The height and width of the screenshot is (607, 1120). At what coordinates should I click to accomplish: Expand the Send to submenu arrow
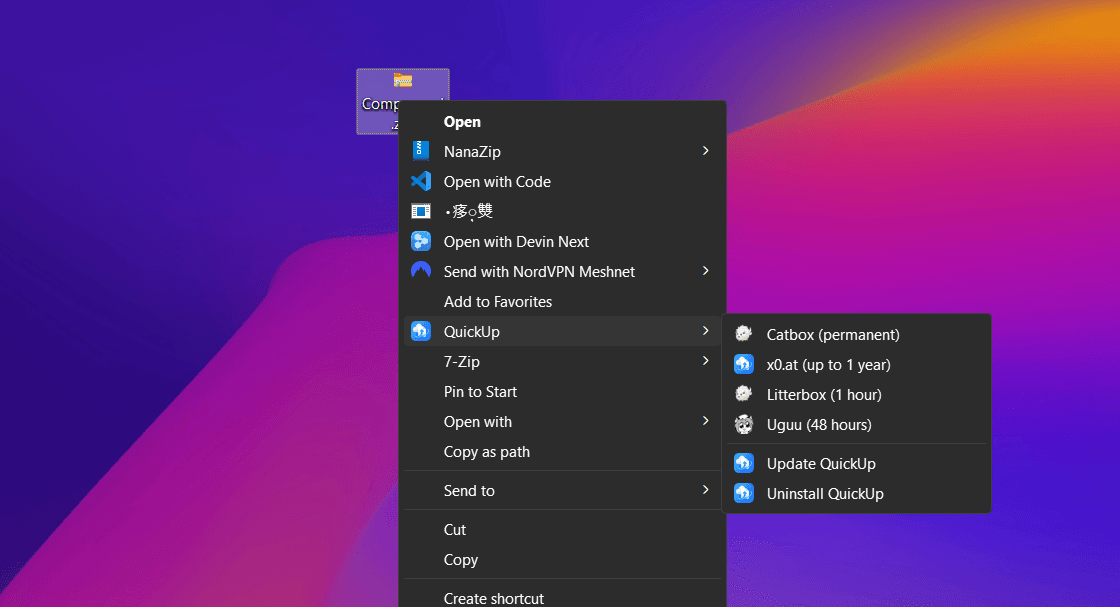(x=705, y=490)
